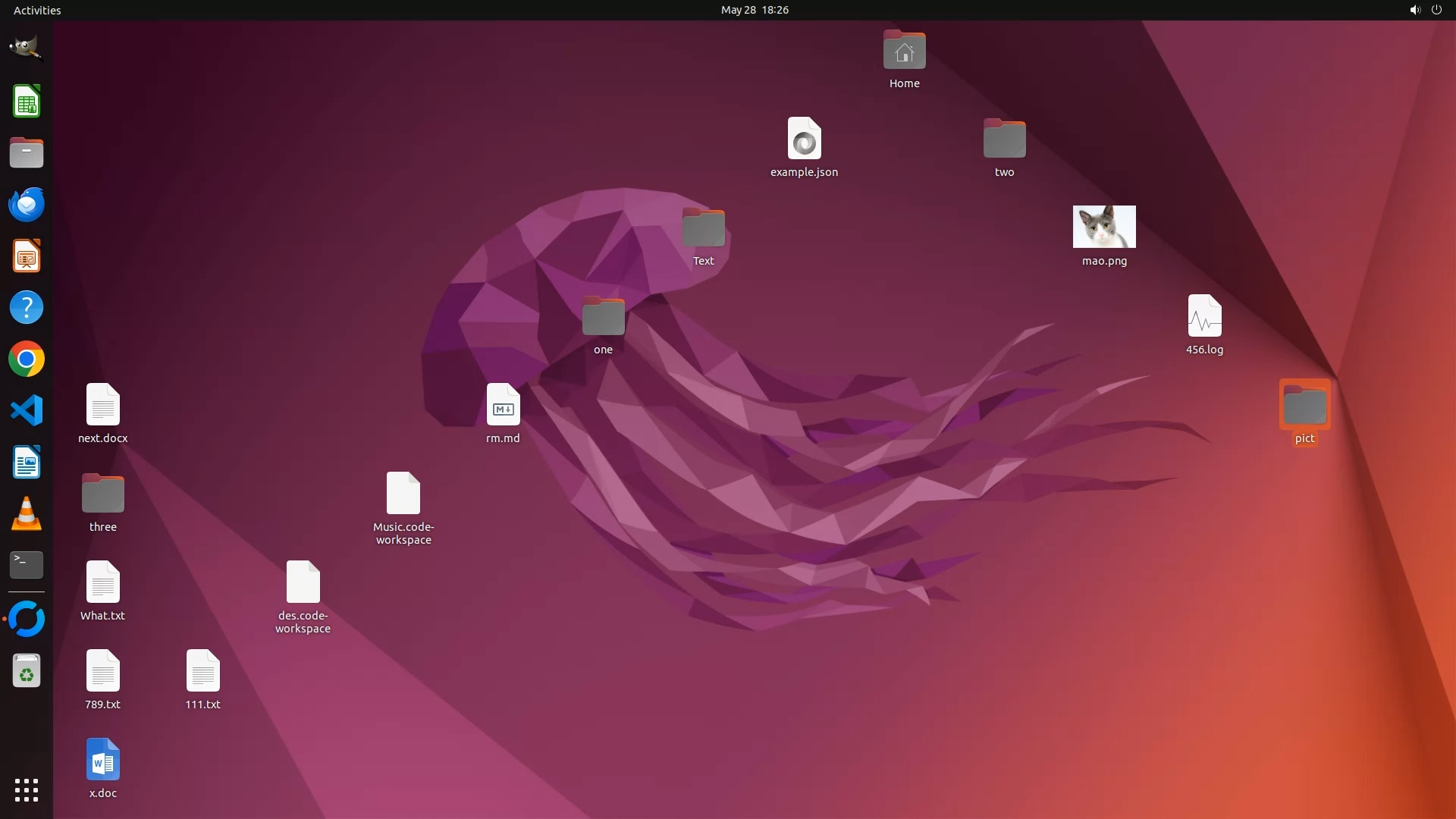The image size is (1456, 819).
Task: Open the Terminal from dock
Action: coord(26,565)
